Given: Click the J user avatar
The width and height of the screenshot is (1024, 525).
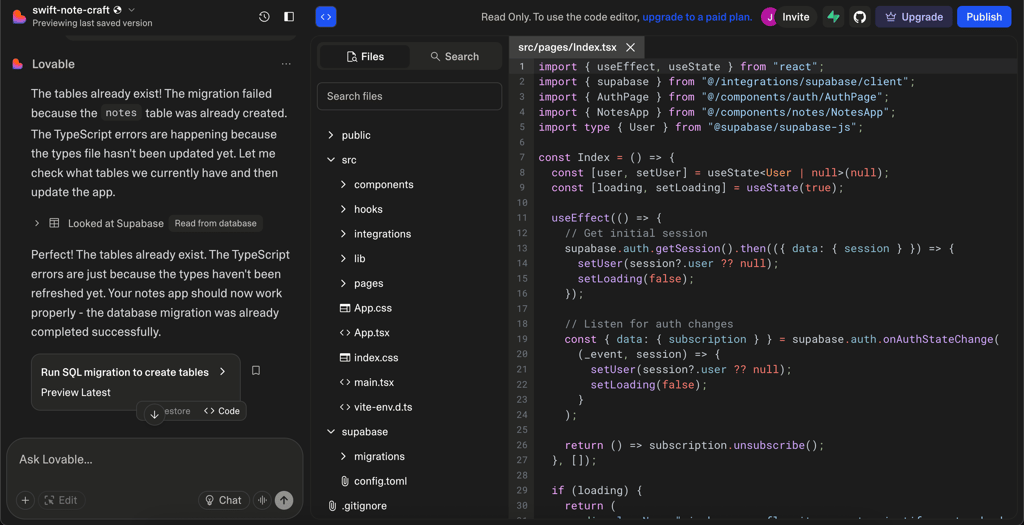Looking at the screenshot, I should pyautogui.click(x=769, y=17).
